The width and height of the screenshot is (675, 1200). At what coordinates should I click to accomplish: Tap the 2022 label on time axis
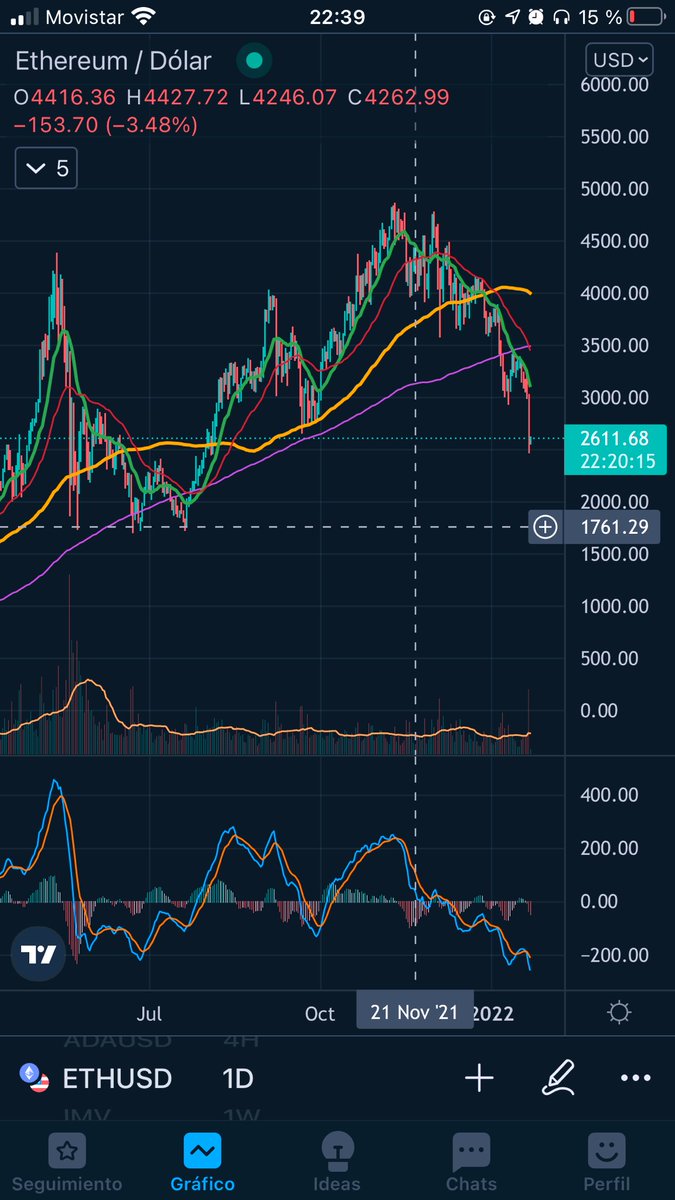point(493,1013)
